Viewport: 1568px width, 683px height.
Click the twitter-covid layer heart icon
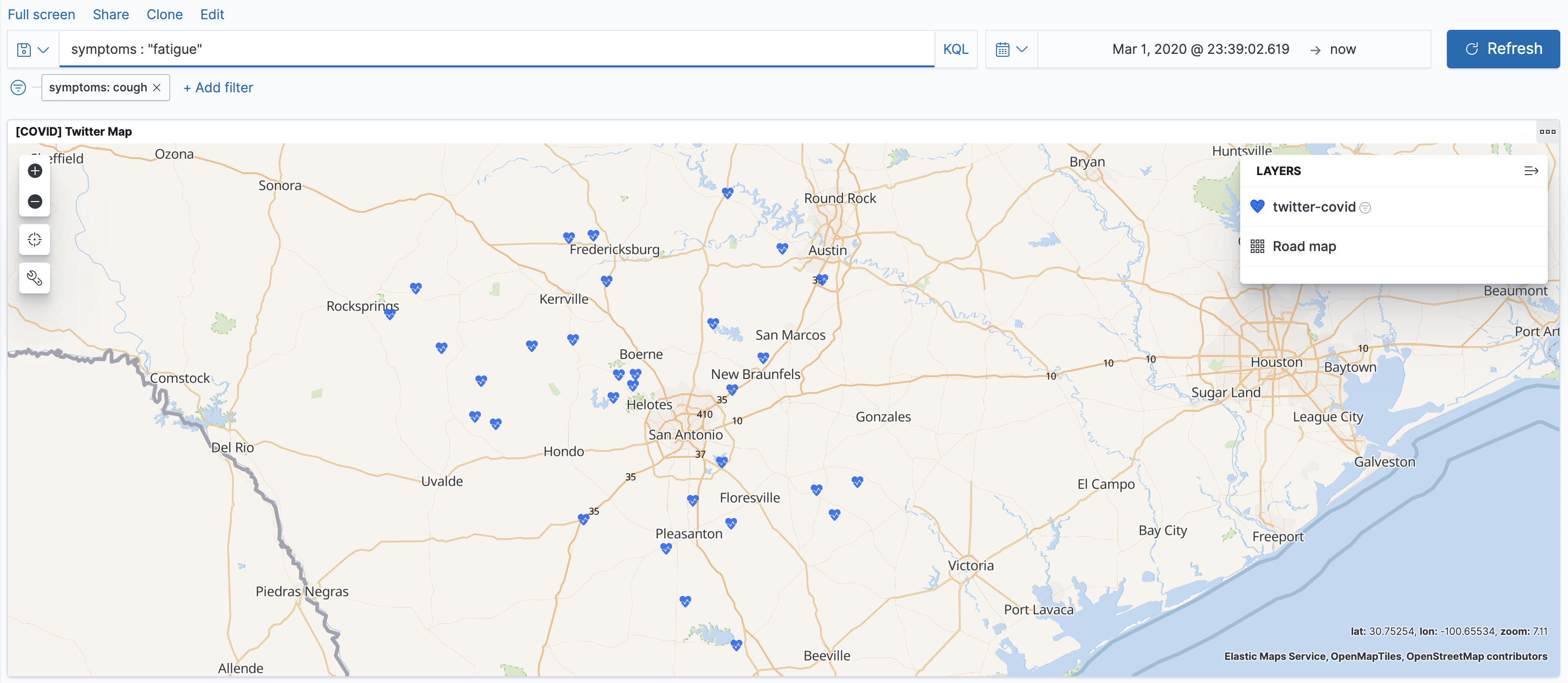click(1257, 206)
